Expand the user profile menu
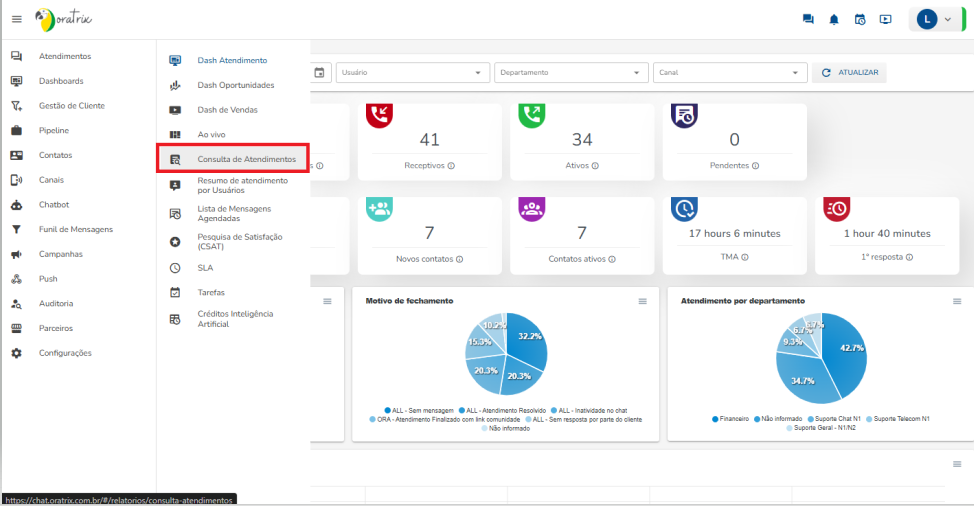The height and width of the screenshot is (506, 974). pos(935,19)
